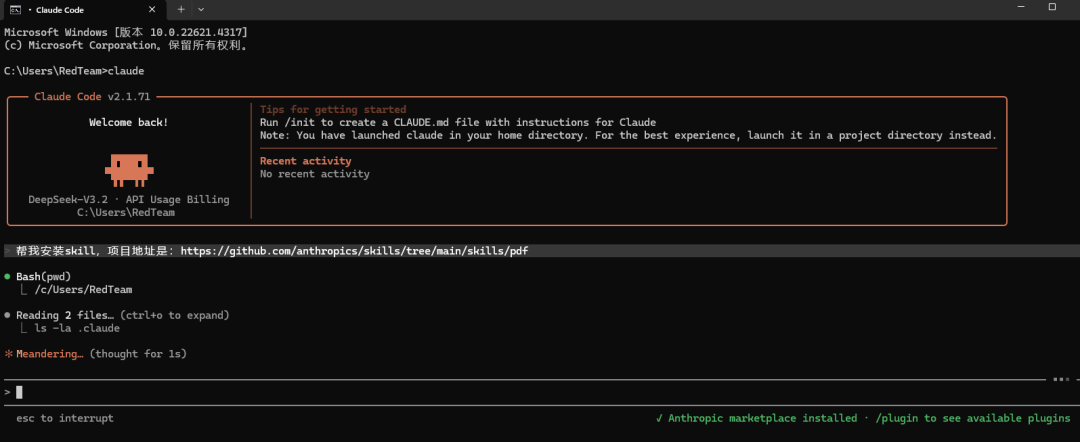1080x442 pixels.
Task: Click the orange Meandering spinner asterisk
Action: tap(8, 354)
